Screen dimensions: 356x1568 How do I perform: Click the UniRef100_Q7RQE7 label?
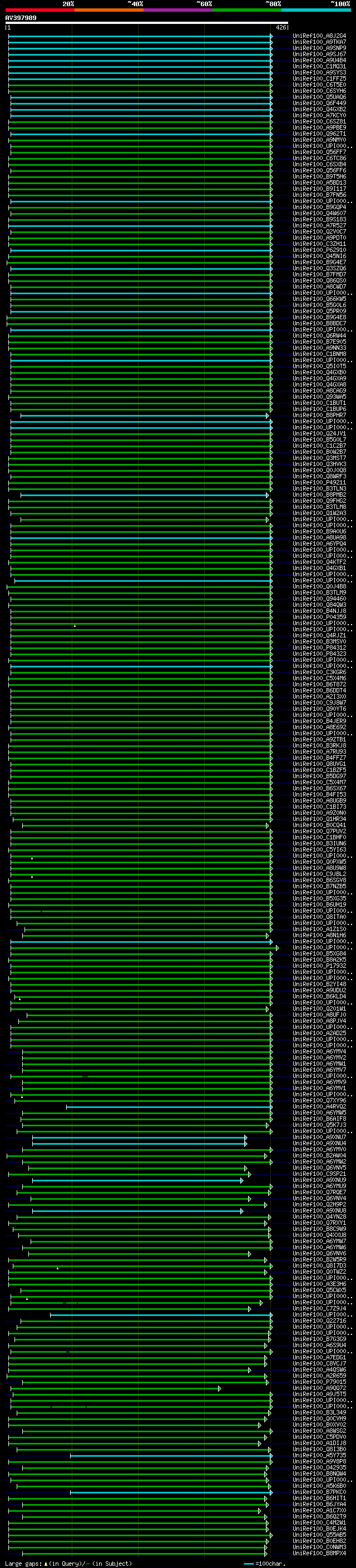coord(319,1193)
